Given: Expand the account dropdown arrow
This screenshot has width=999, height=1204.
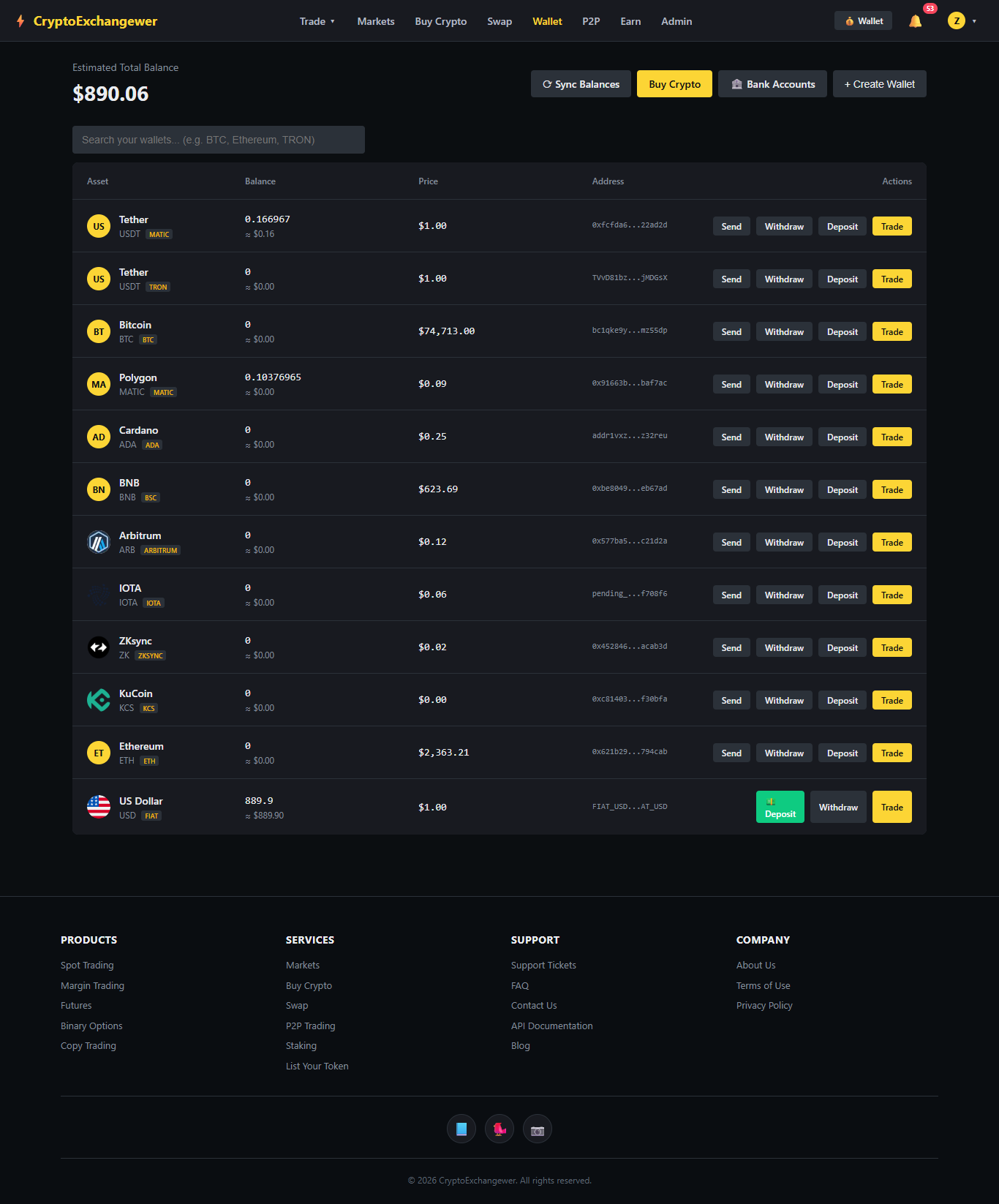Looking at the screenshot, I should point(974,21).
